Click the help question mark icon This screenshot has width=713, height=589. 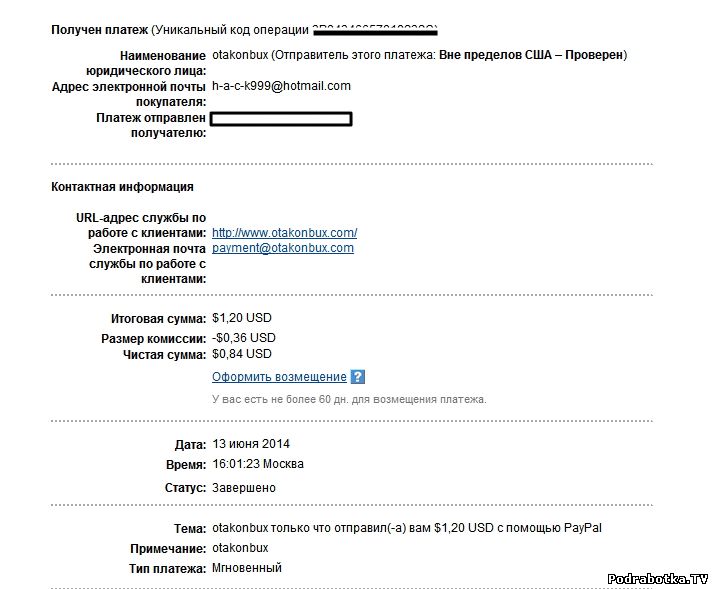pos(358,377)
